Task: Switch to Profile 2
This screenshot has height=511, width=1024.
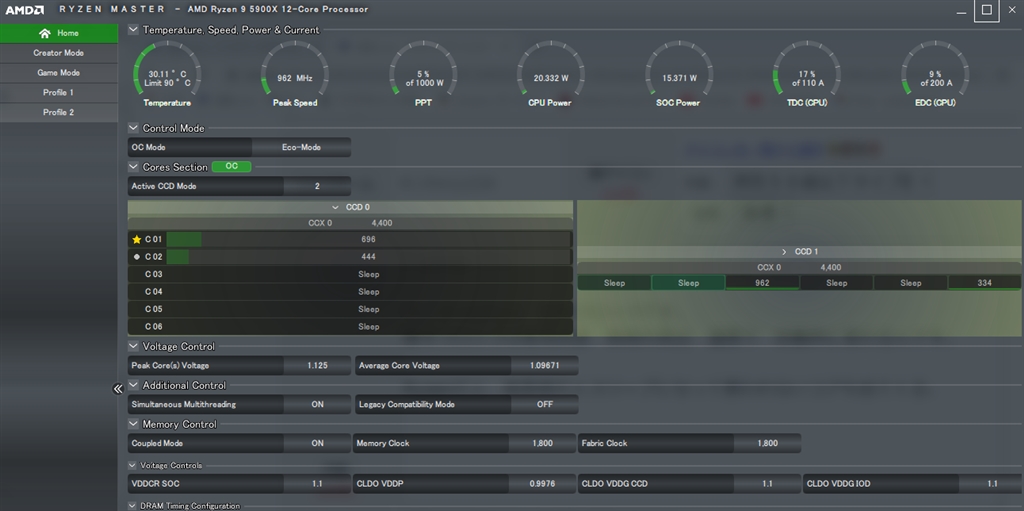Action: tap(59, 112)
